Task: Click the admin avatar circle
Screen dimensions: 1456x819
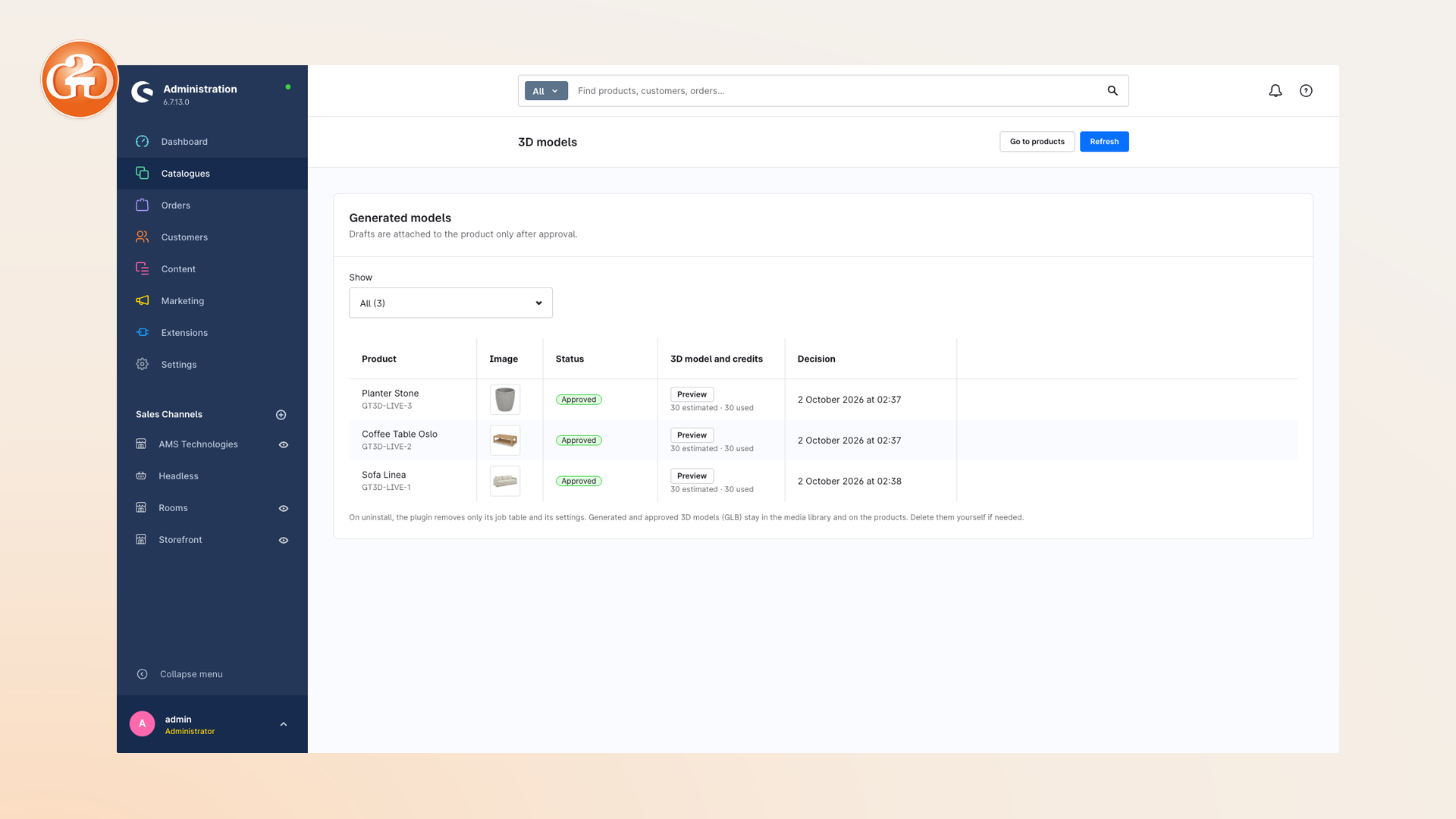Action: (x=142, y=723)
